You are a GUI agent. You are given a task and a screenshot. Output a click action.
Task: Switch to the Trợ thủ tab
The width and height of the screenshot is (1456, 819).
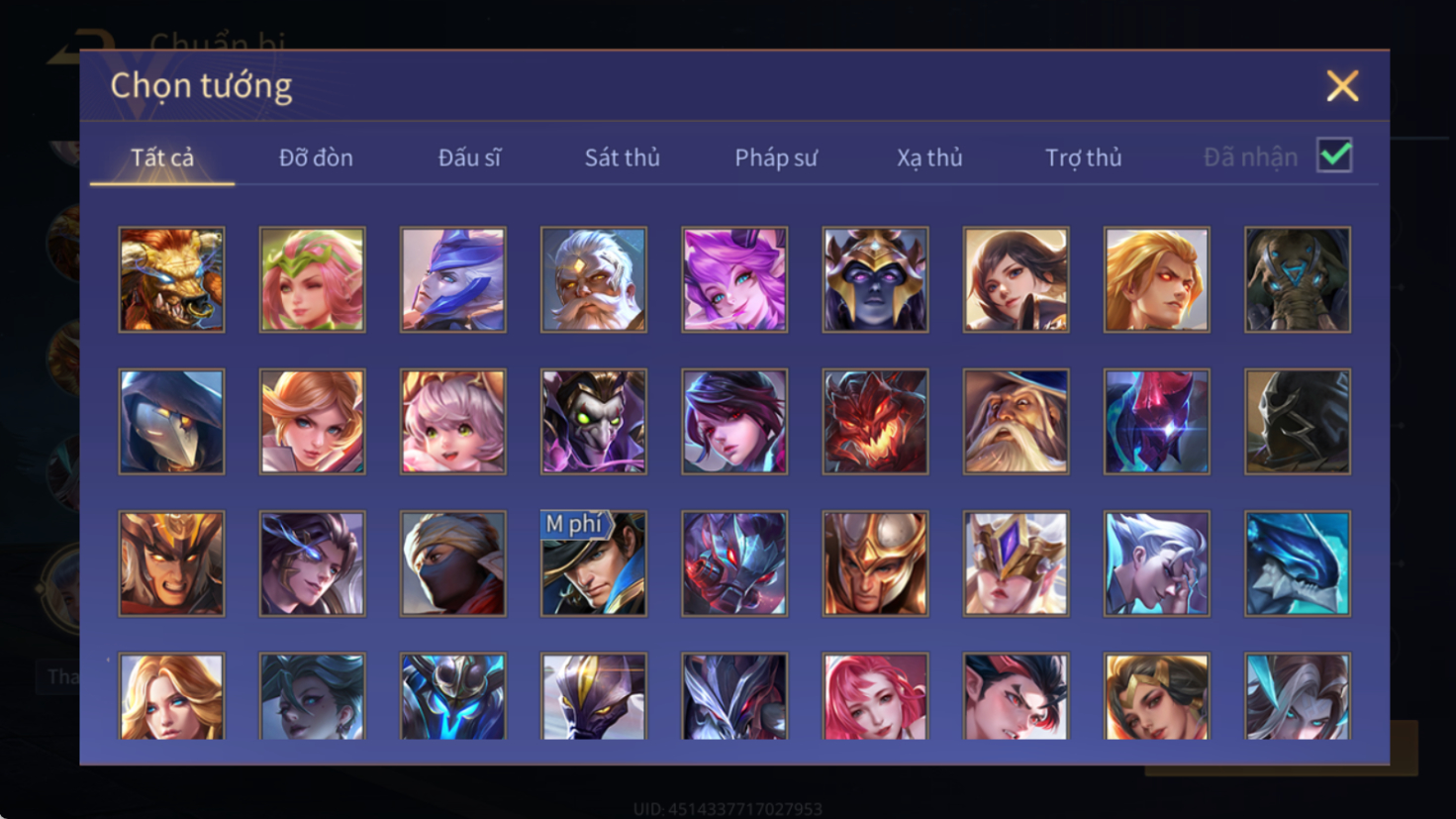pyautogui.click(x=1084, y=157)
